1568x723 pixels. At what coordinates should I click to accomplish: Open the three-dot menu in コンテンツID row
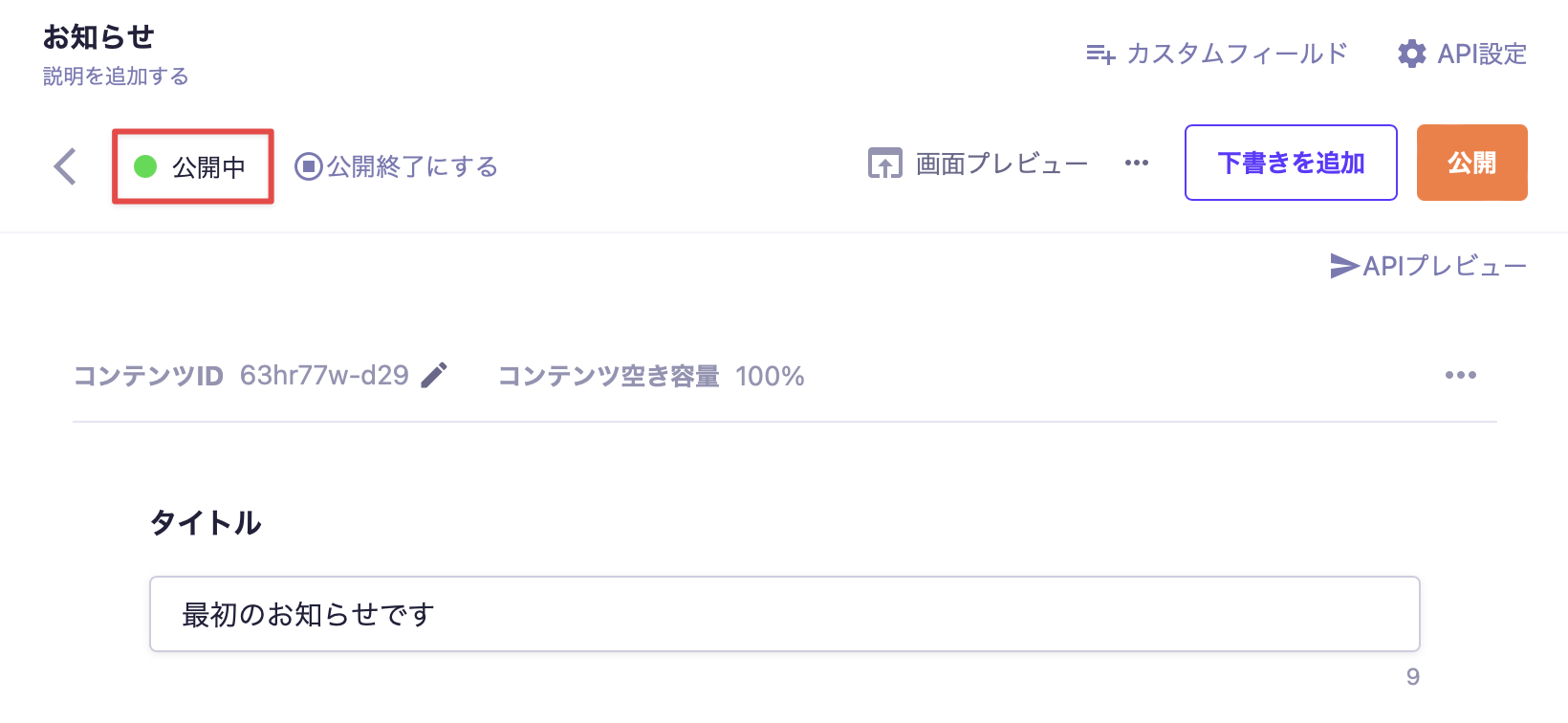1460,375
